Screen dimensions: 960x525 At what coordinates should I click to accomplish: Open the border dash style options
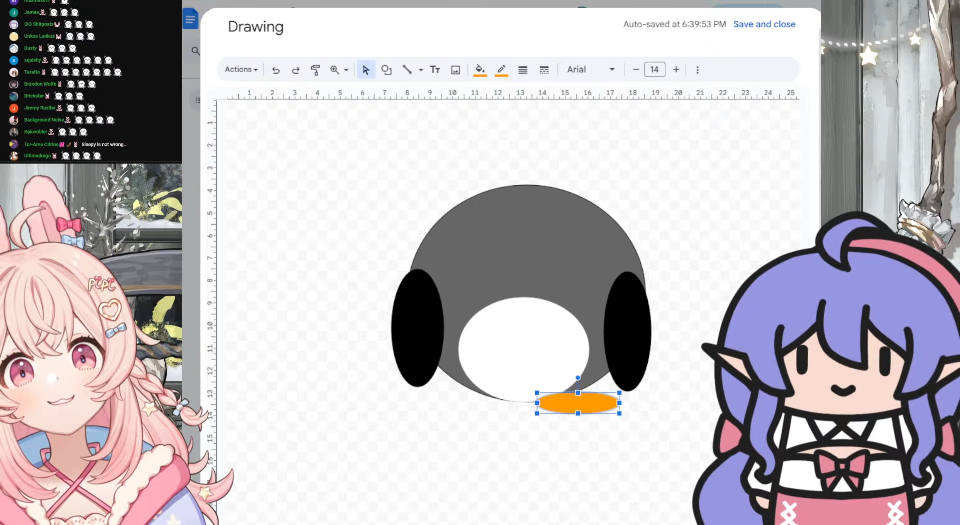[x=544, y=70]
